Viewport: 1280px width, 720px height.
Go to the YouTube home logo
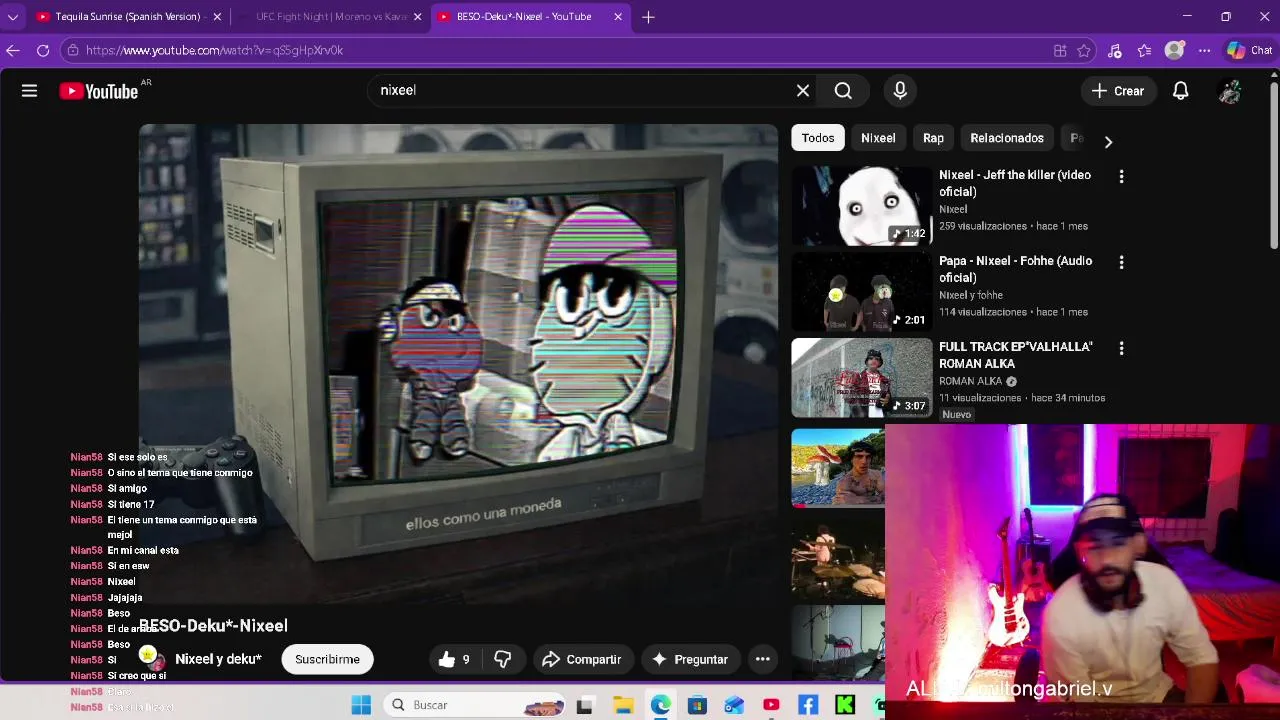point(98,91)
